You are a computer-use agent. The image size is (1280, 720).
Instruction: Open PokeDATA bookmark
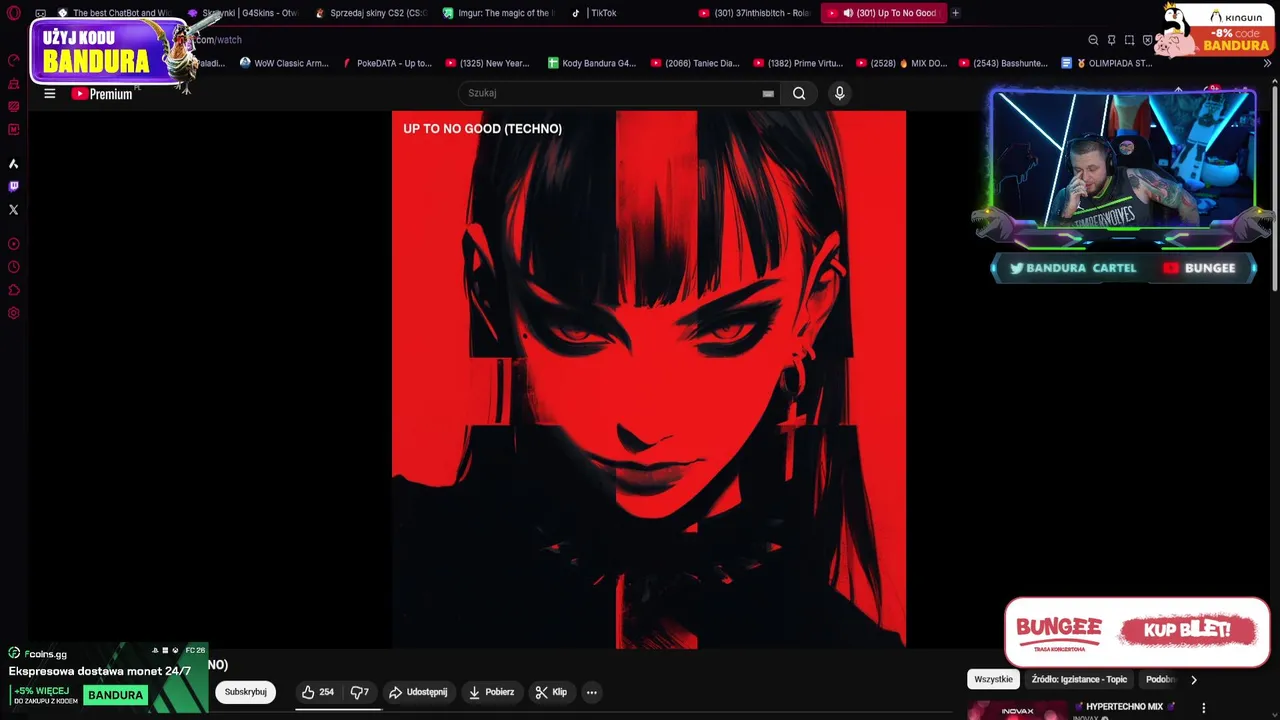point(387,63)
